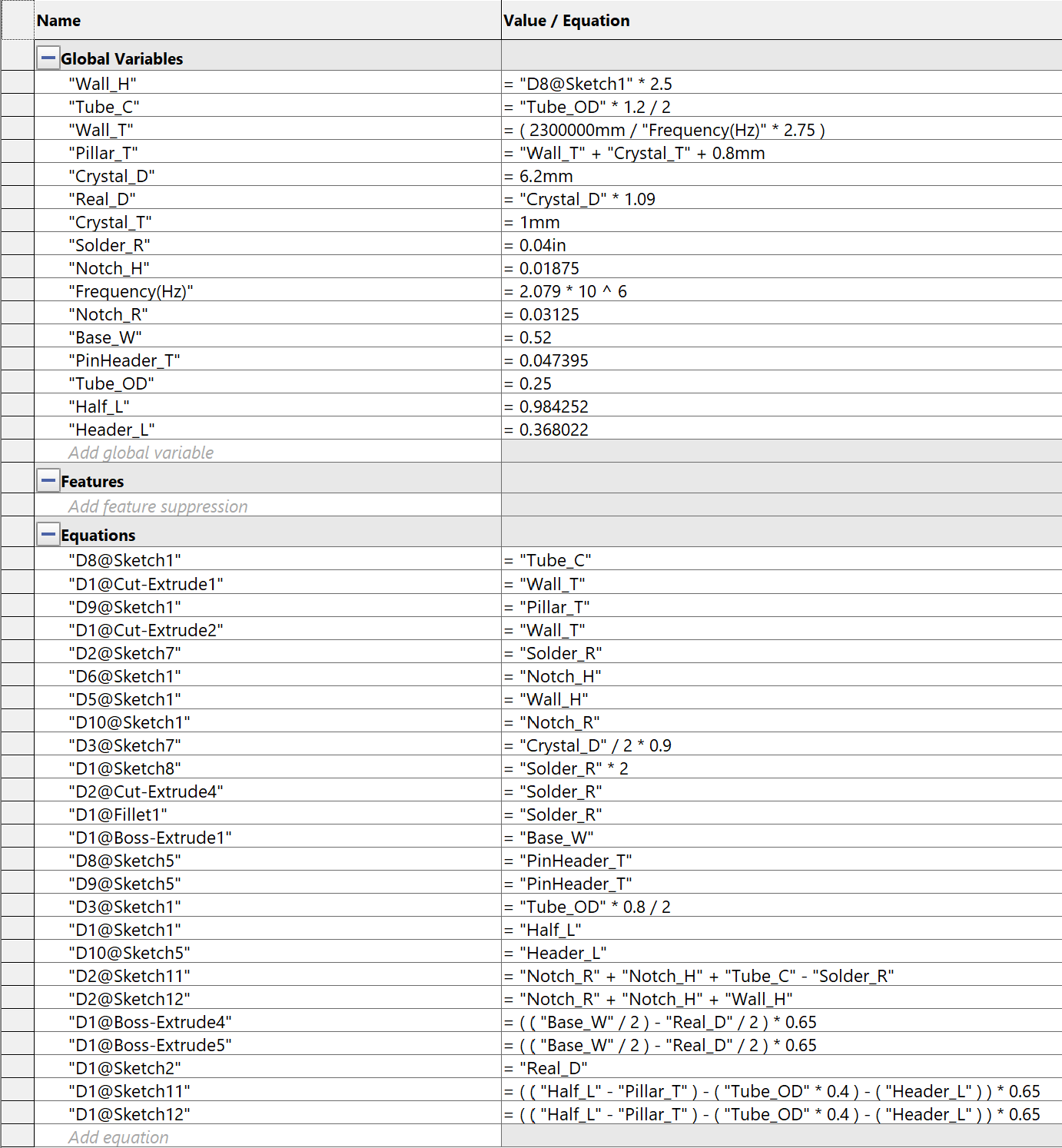Edit the "Solder_R" * 2 equation of D1@Sketch8
This screenshot has width=1062, height=1148.
782,768
